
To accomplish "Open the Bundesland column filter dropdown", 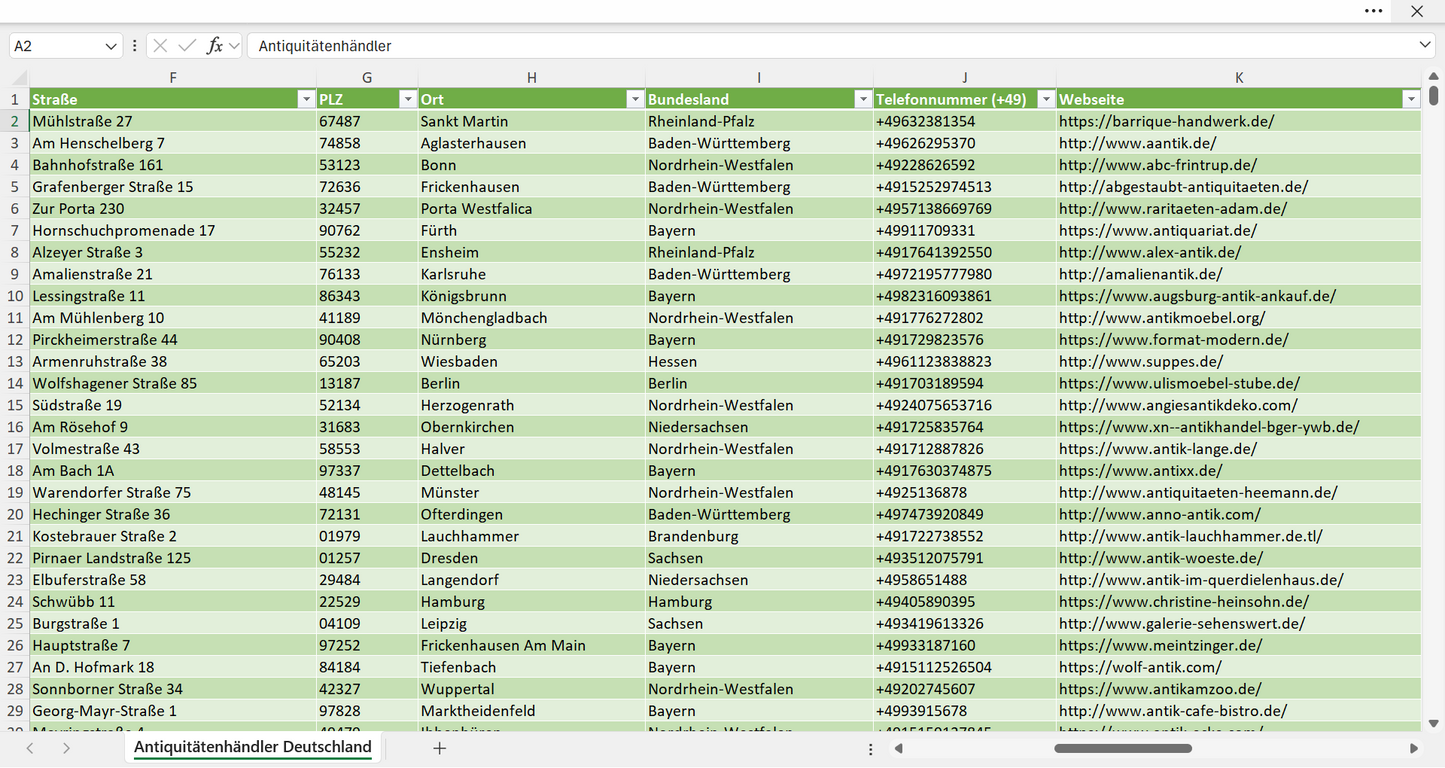I will 863,99.
